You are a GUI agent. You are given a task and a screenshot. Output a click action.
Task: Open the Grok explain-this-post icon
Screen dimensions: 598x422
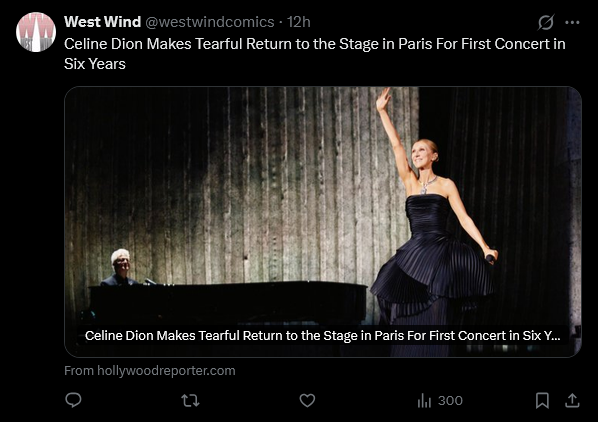[546, 22]
